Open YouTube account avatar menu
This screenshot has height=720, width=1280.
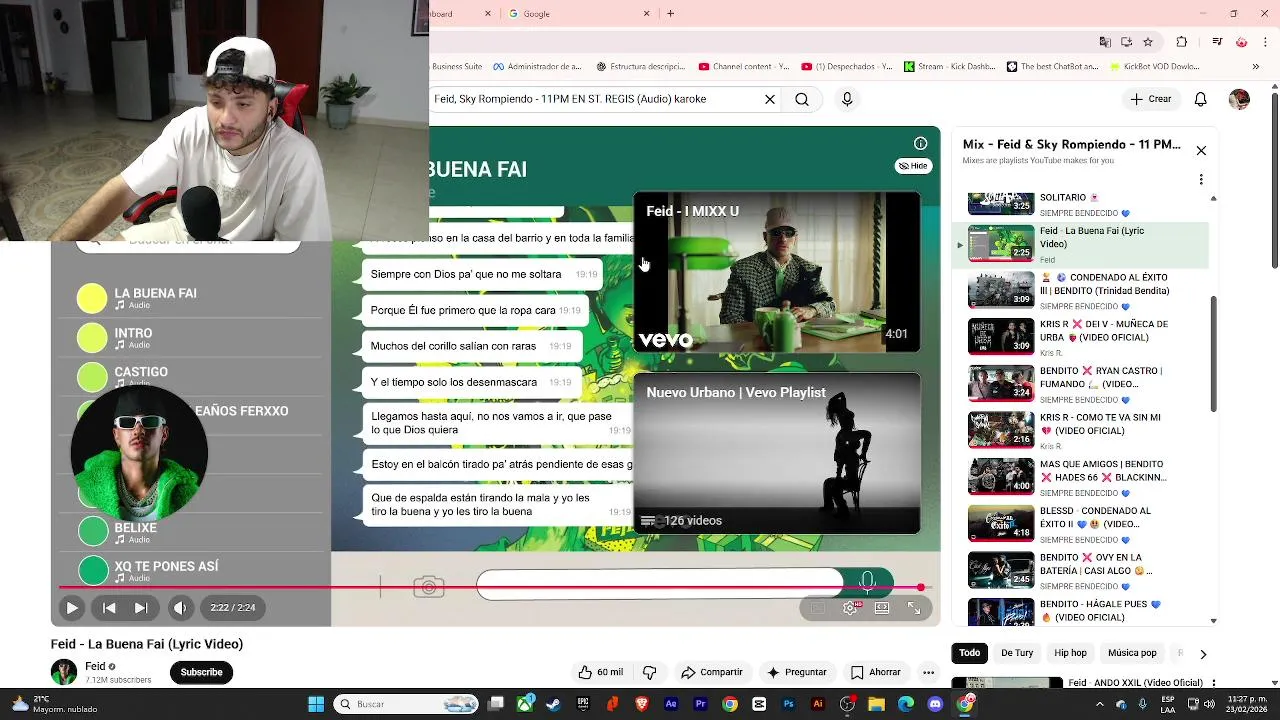(1239, 99)
